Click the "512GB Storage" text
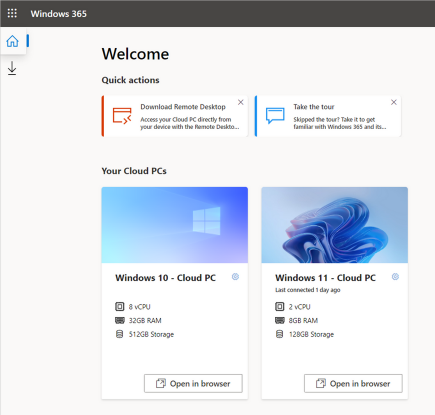This screenshot has width=435, height=415. [151, 334]
